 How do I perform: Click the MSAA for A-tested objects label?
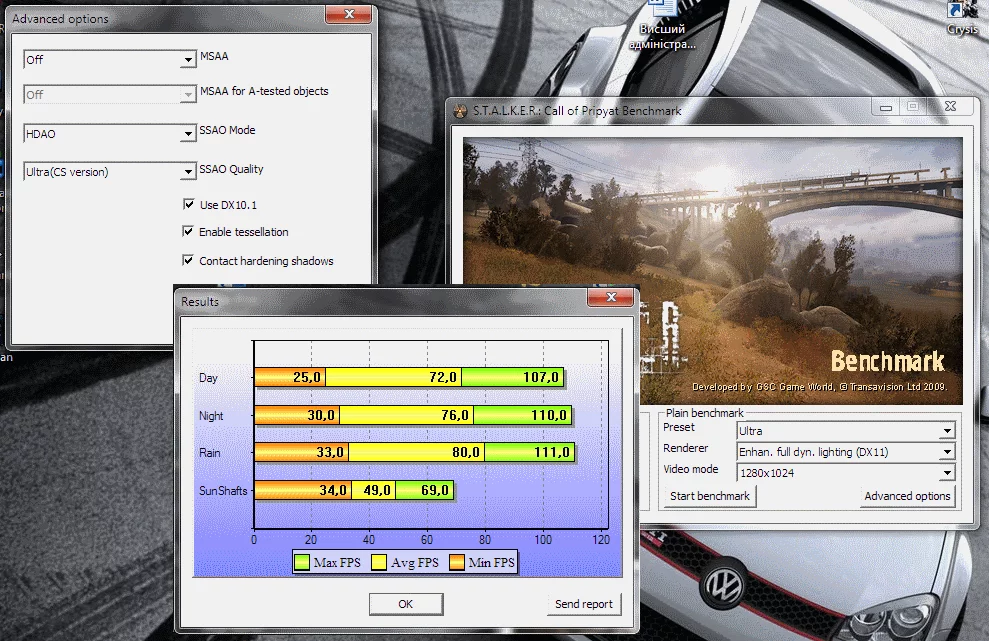click(264, 91)
